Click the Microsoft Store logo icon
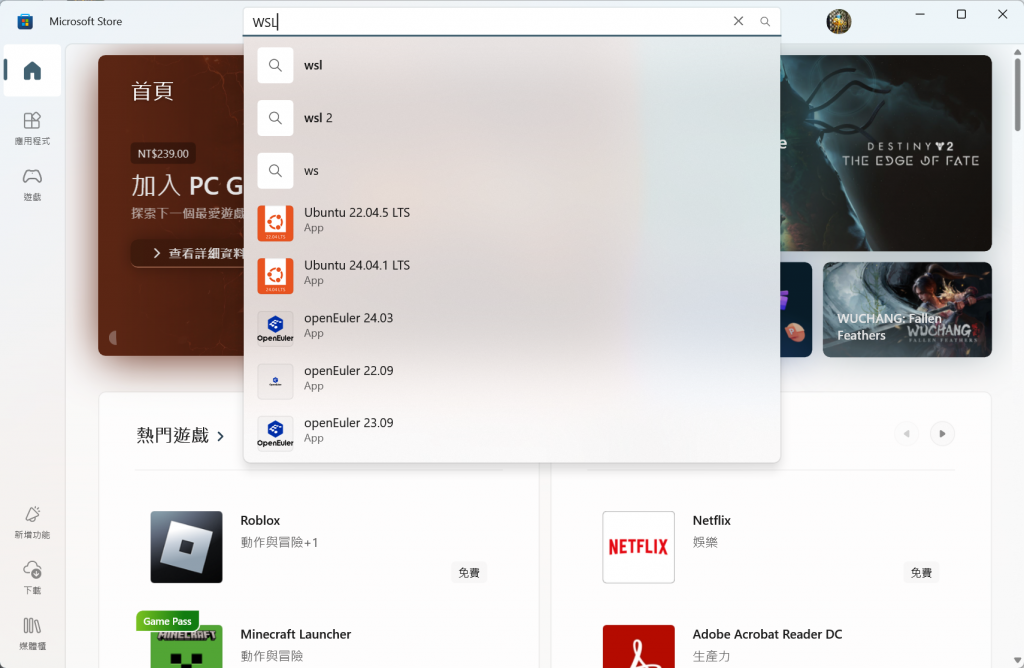This screenshot has height=668, width=1024. point(25,22)
